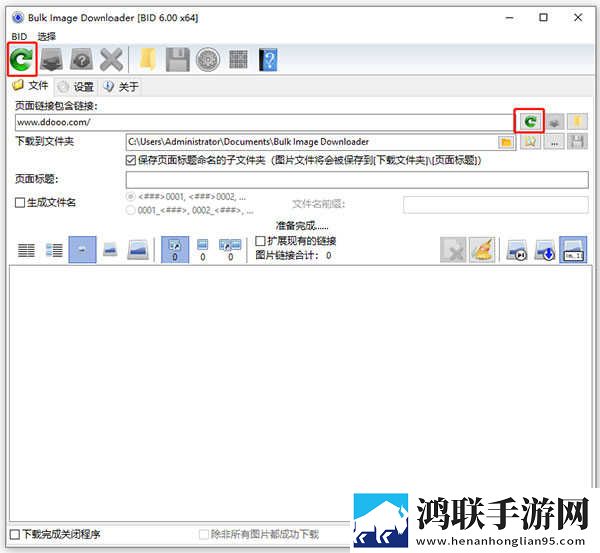This screenshot has width=600, height=553.
Task: Select the large thumbnail size icon
Action: point(138,250)
